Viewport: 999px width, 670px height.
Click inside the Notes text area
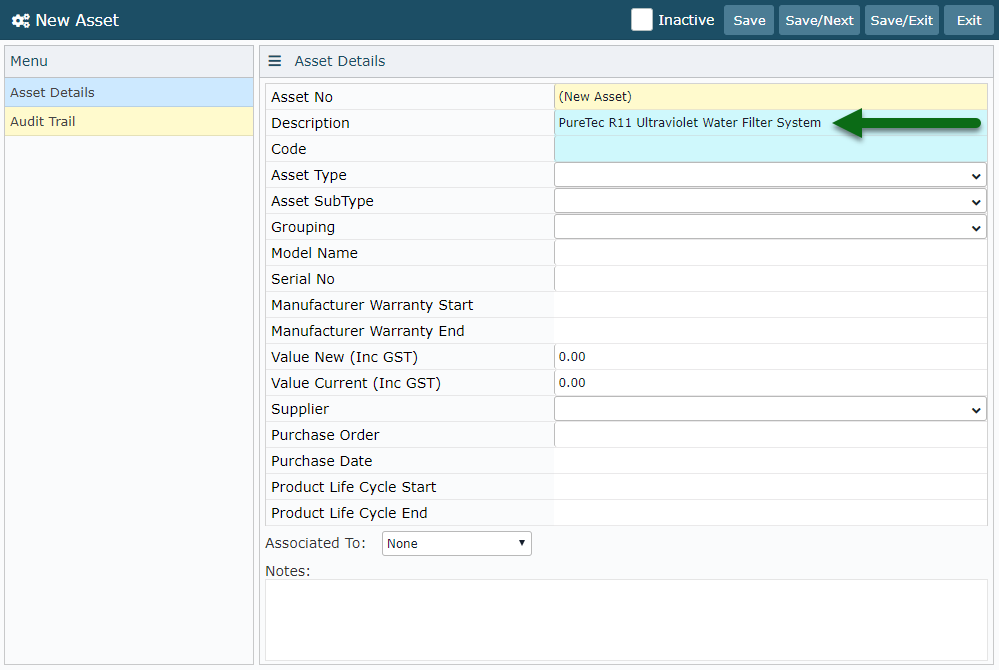coord(626,620)
